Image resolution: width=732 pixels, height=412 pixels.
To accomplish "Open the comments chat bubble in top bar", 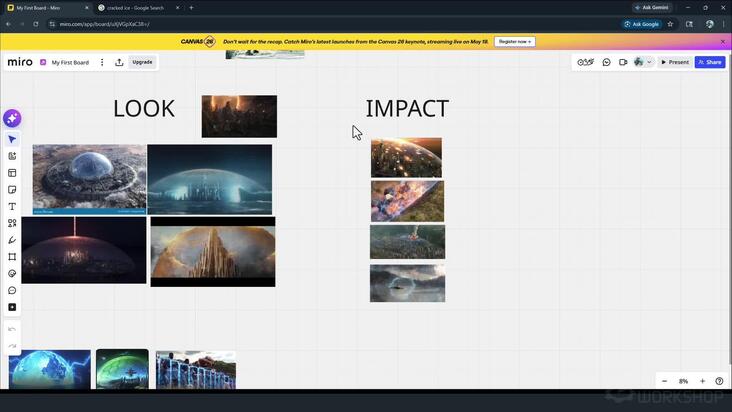I will pos(606,62).
